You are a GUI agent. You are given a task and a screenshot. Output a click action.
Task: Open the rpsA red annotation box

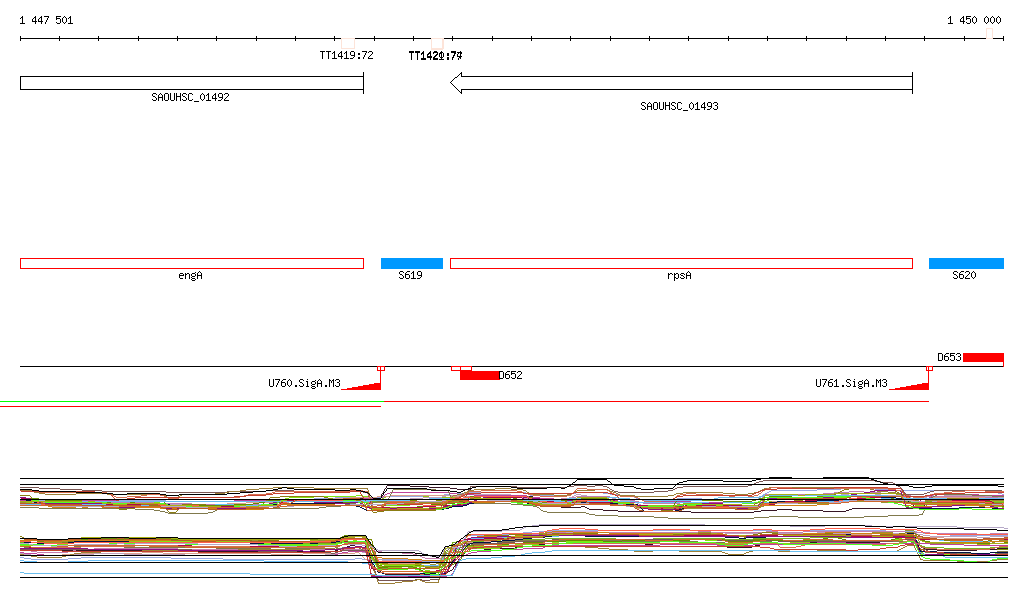(x=681, y=263)
